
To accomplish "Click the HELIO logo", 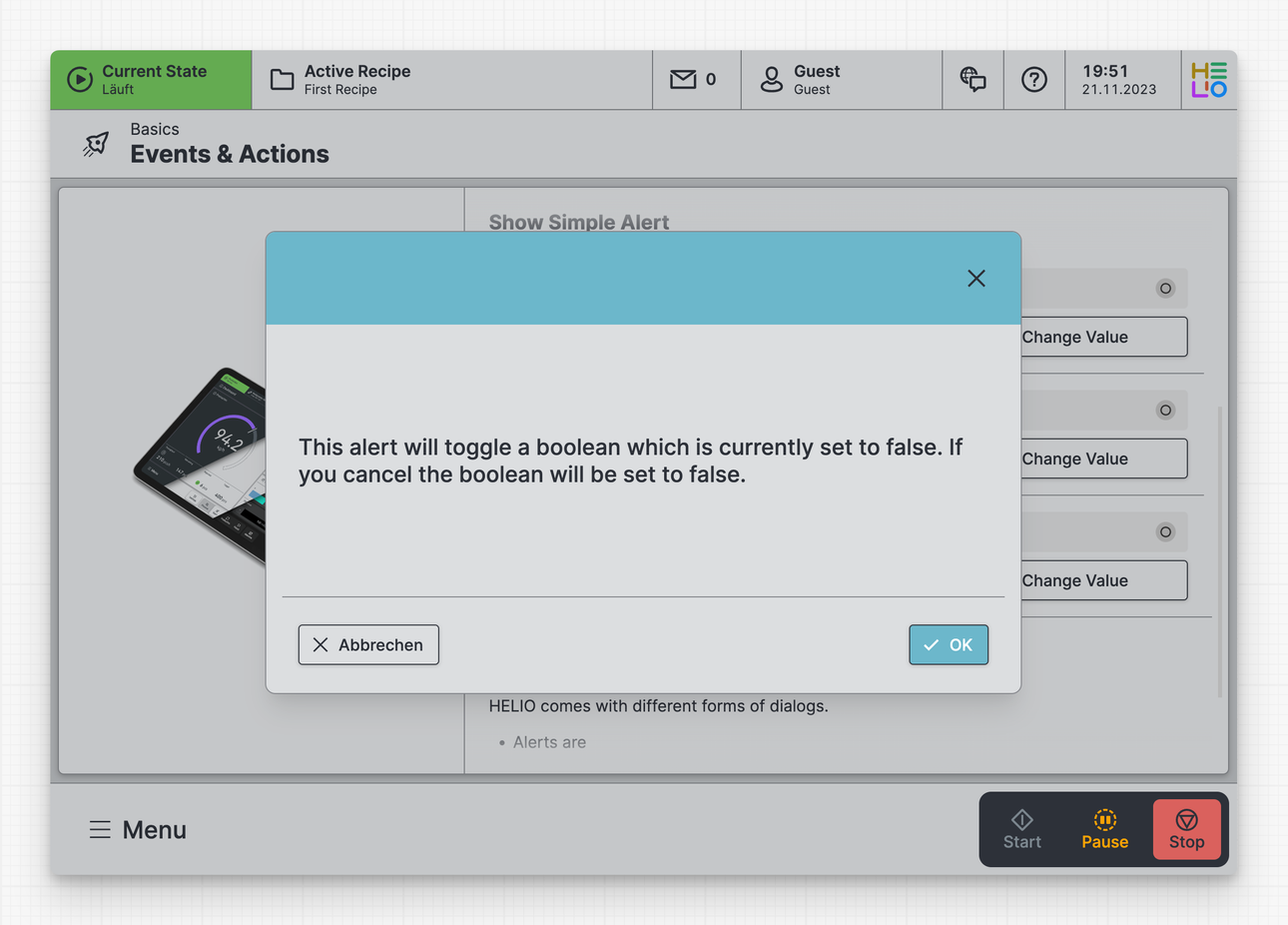I will (1209, 80).
